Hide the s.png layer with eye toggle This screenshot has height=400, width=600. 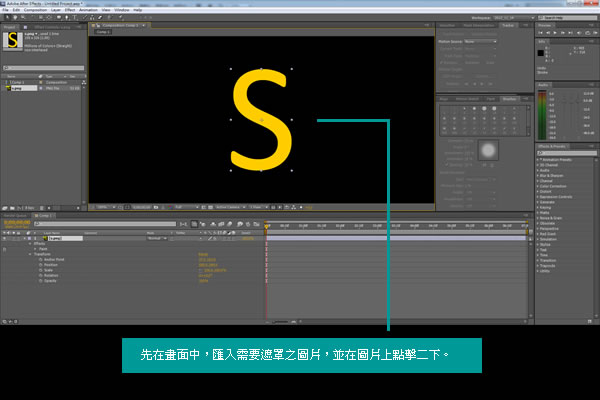[x=5, y=238]
